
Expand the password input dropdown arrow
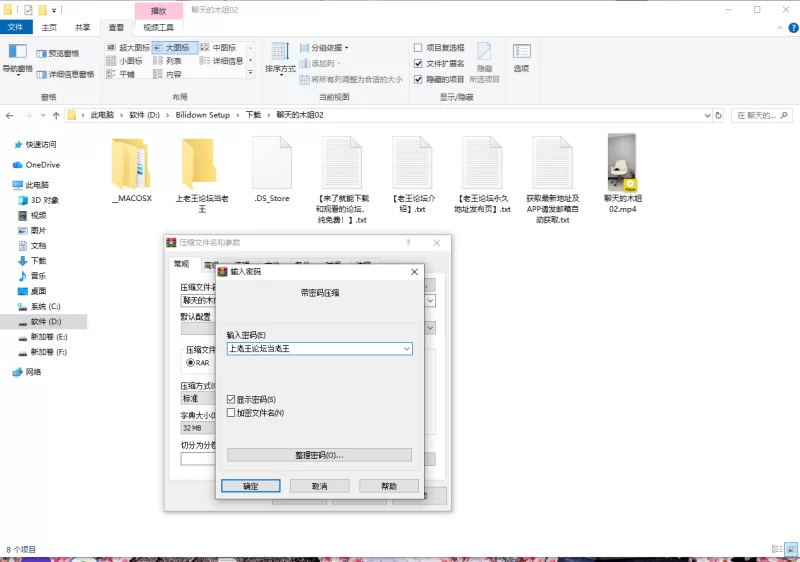click(x=406, y=349)
